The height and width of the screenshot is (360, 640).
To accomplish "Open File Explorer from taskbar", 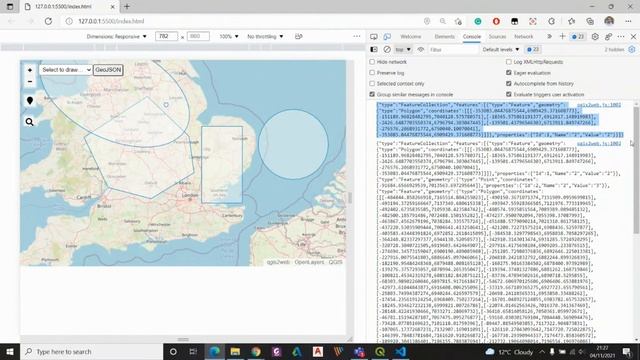I will 235,351.
